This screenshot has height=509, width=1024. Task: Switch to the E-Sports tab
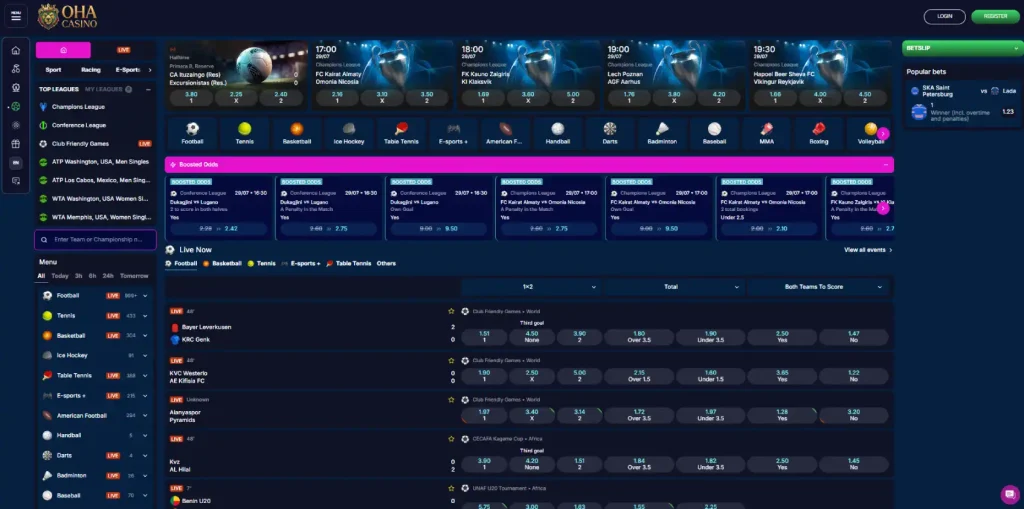[128, 70]
